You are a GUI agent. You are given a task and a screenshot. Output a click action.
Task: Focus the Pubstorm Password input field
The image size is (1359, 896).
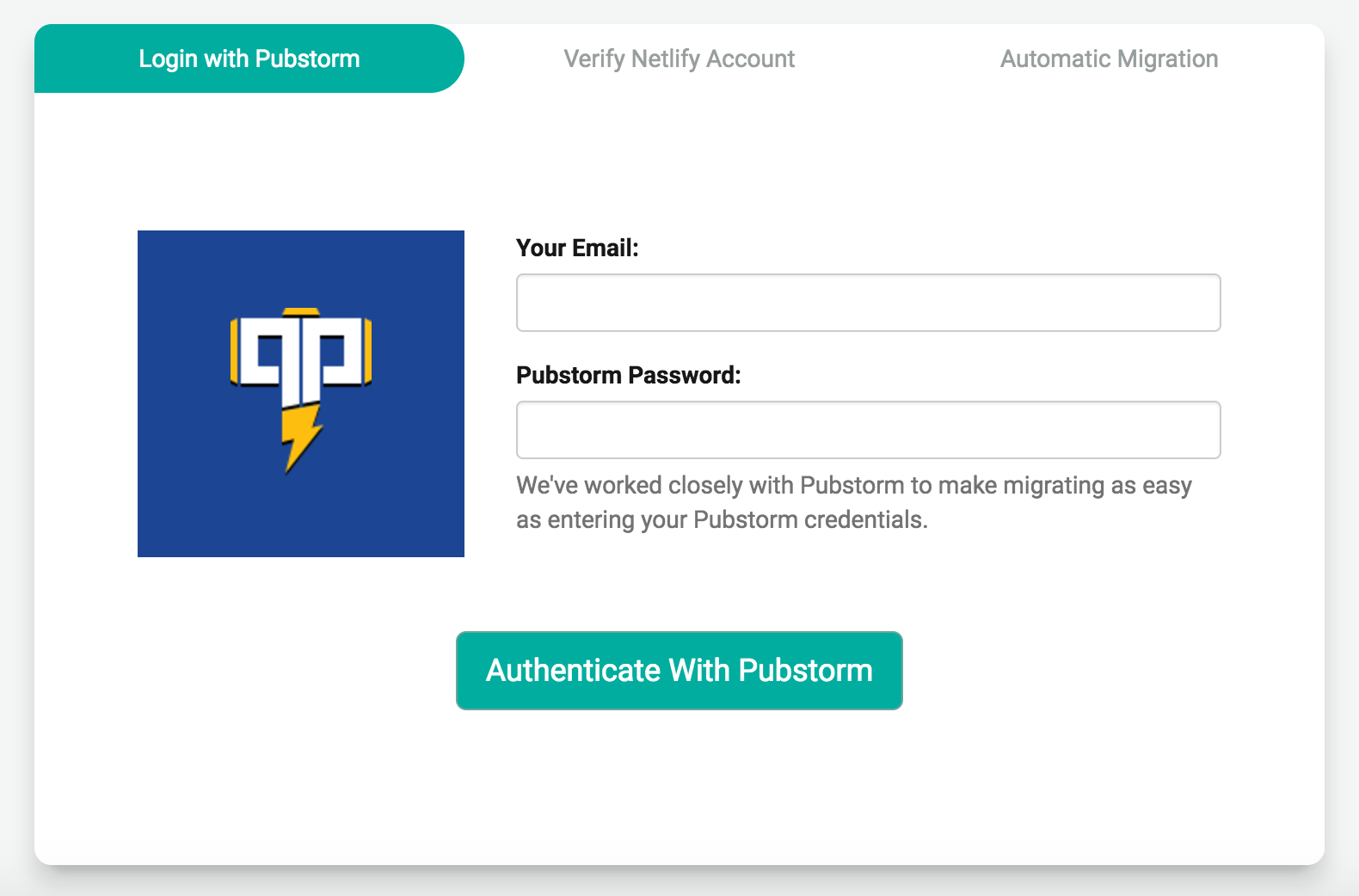click(868, 430)
